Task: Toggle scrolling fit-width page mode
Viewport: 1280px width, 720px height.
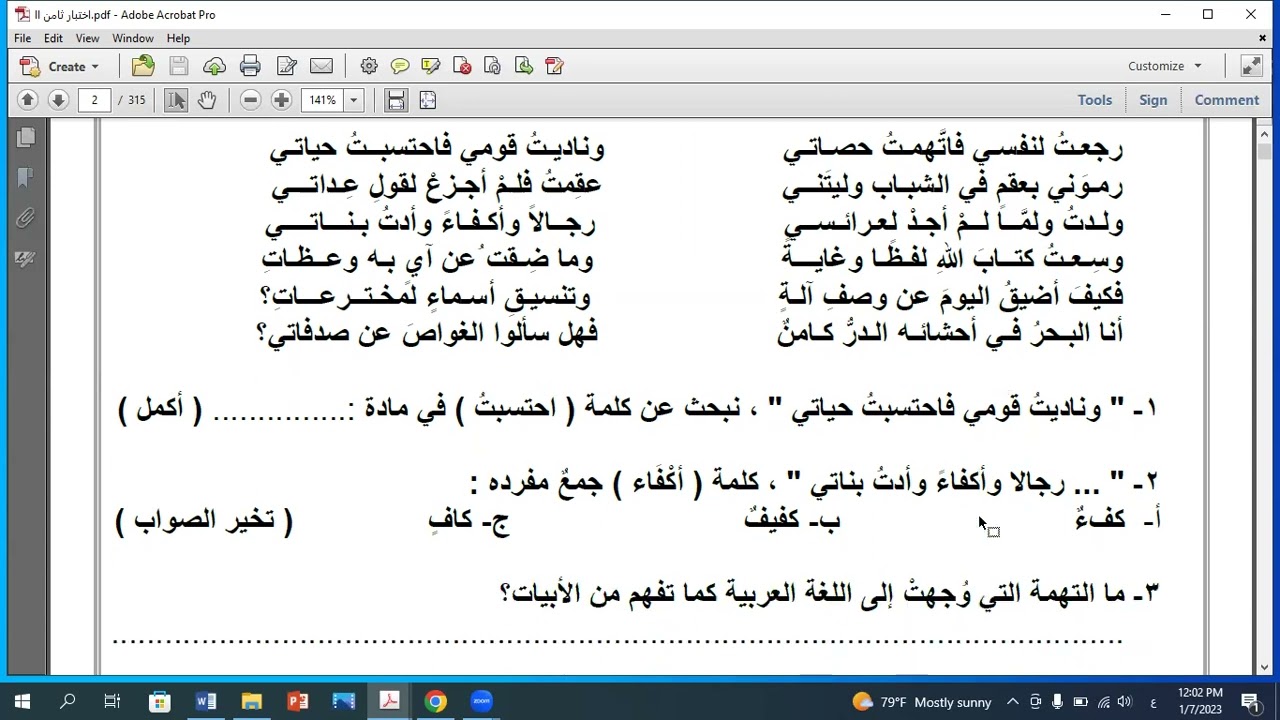Action: tap(396, 100)
